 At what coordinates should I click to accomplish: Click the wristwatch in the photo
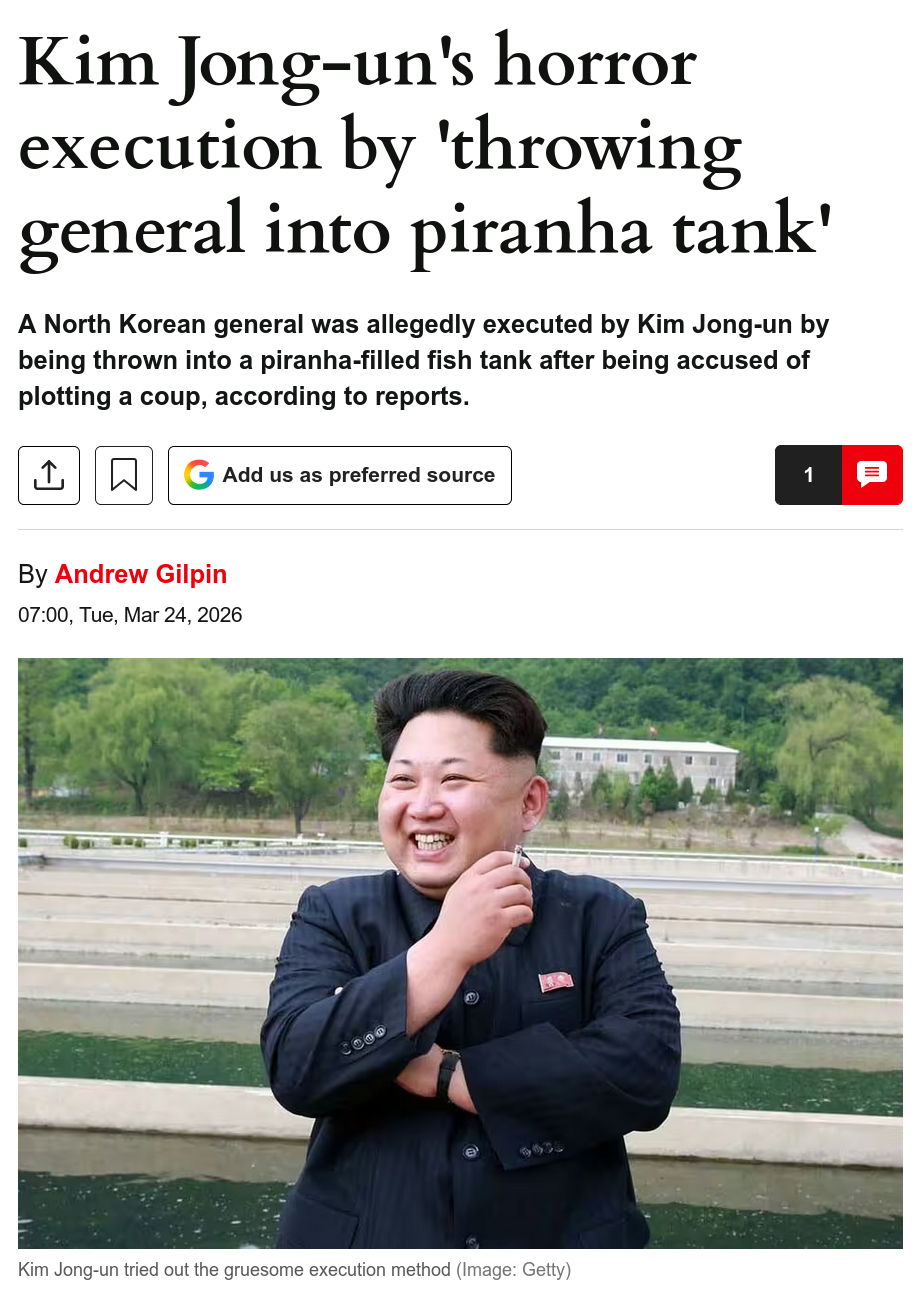[448, 1075]
